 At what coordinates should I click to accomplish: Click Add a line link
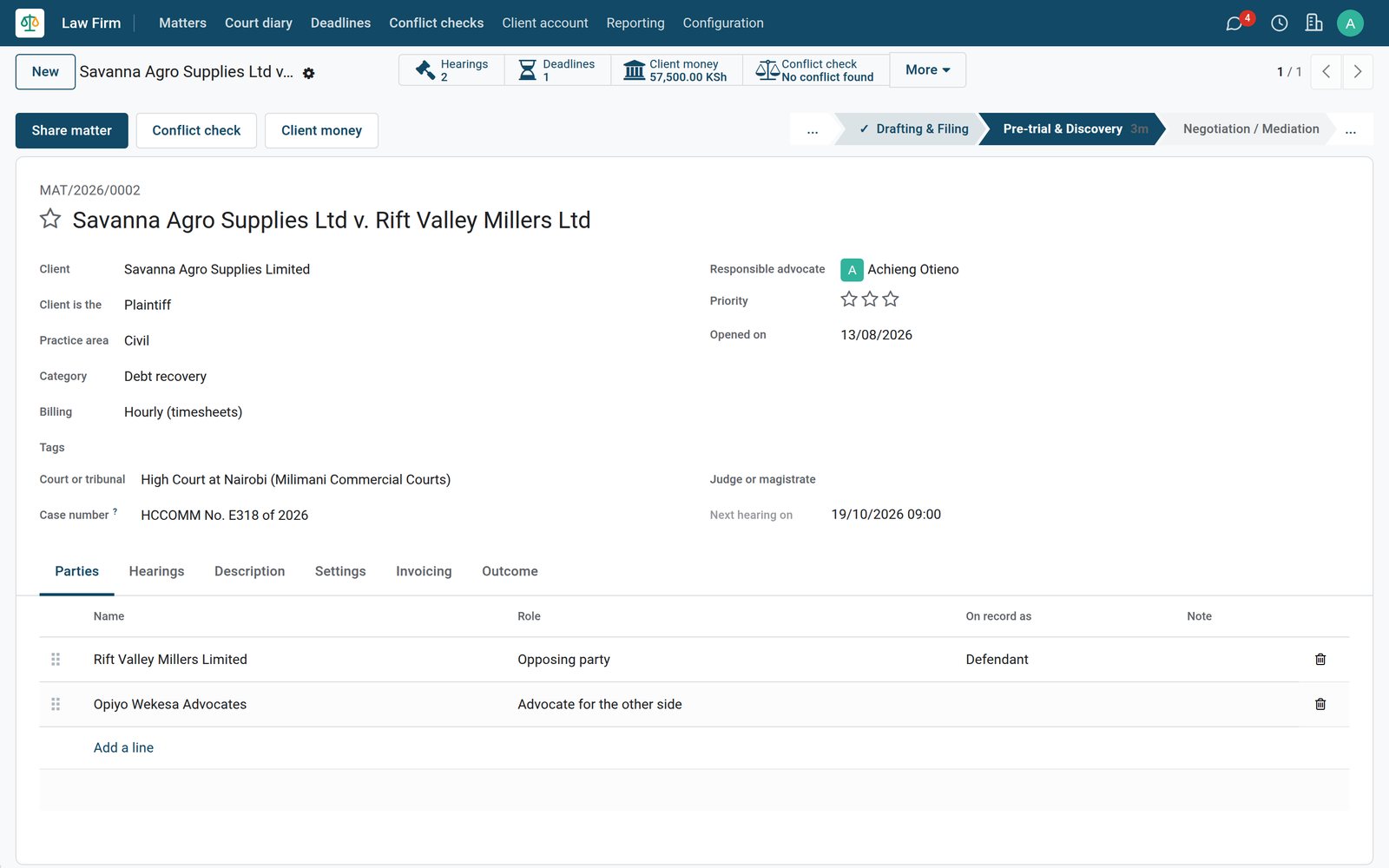(x=123, y=747)
